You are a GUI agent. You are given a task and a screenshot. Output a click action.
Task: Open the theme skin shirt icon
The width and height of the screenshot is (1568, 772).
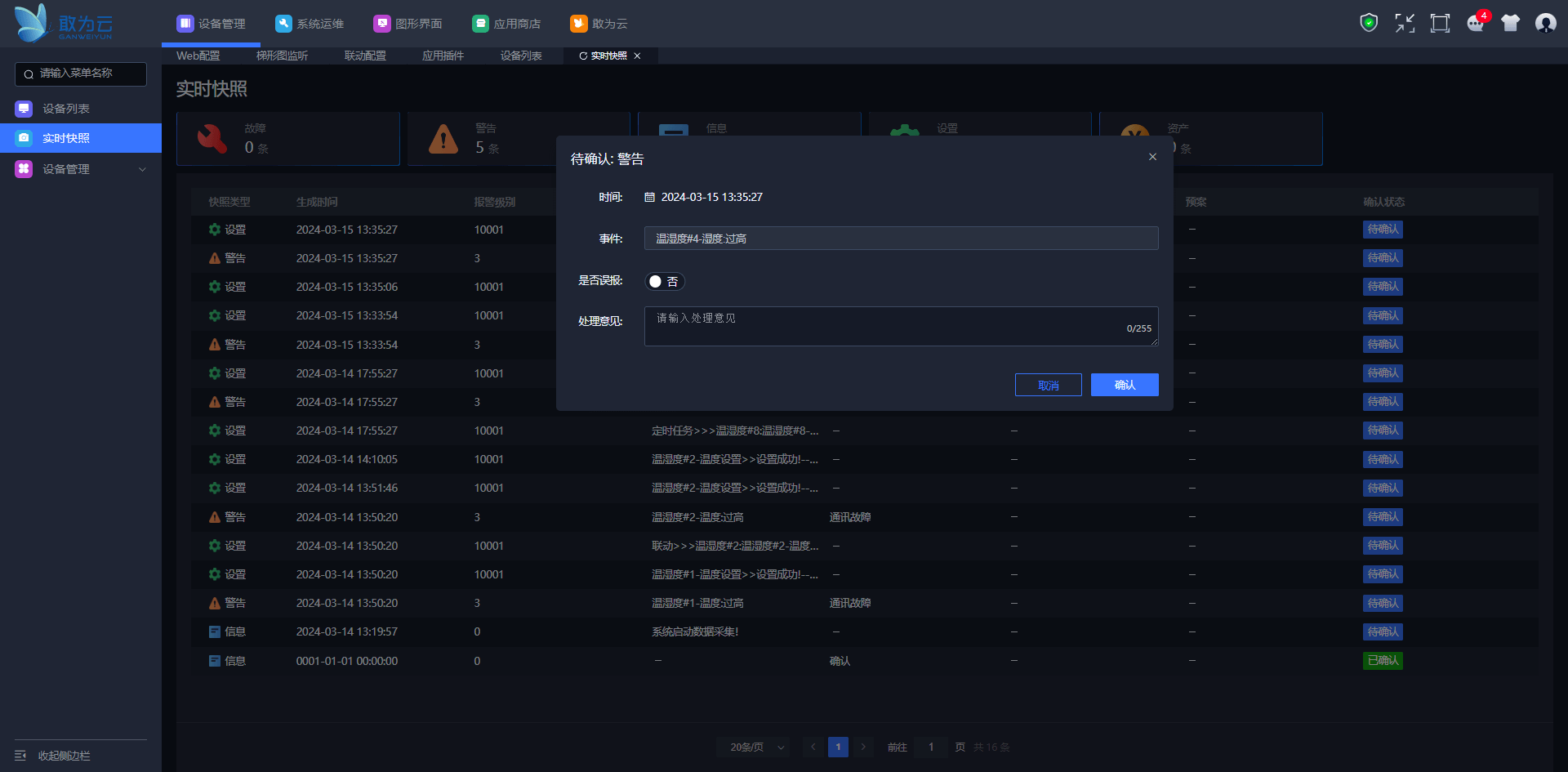tap(1510, 23)
